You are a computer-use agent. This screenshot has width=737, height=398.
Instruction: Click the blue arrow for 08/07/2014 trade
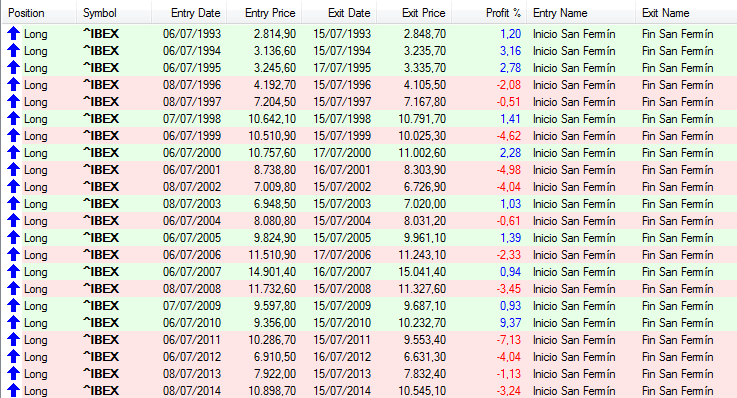pyautogui.click(x=13, y=390)
